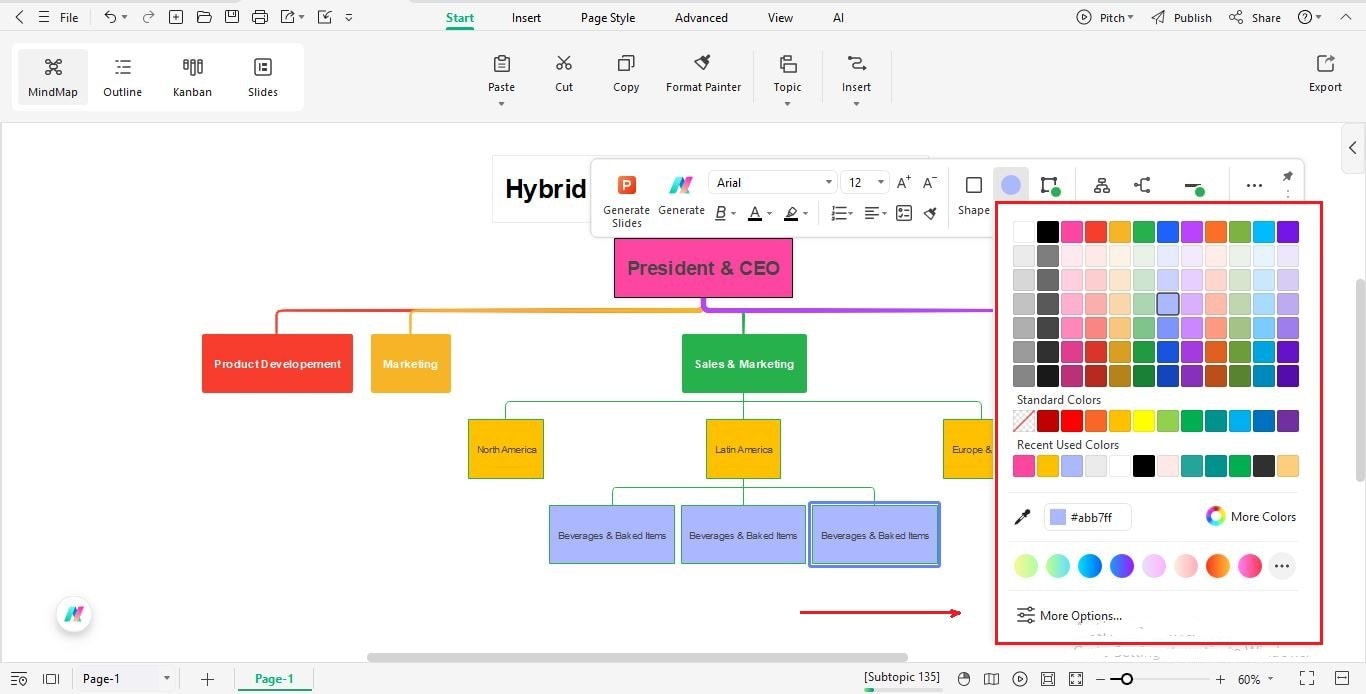Increase font size with A+ icon
1366x694 pixels.
(x=904, y=182)
